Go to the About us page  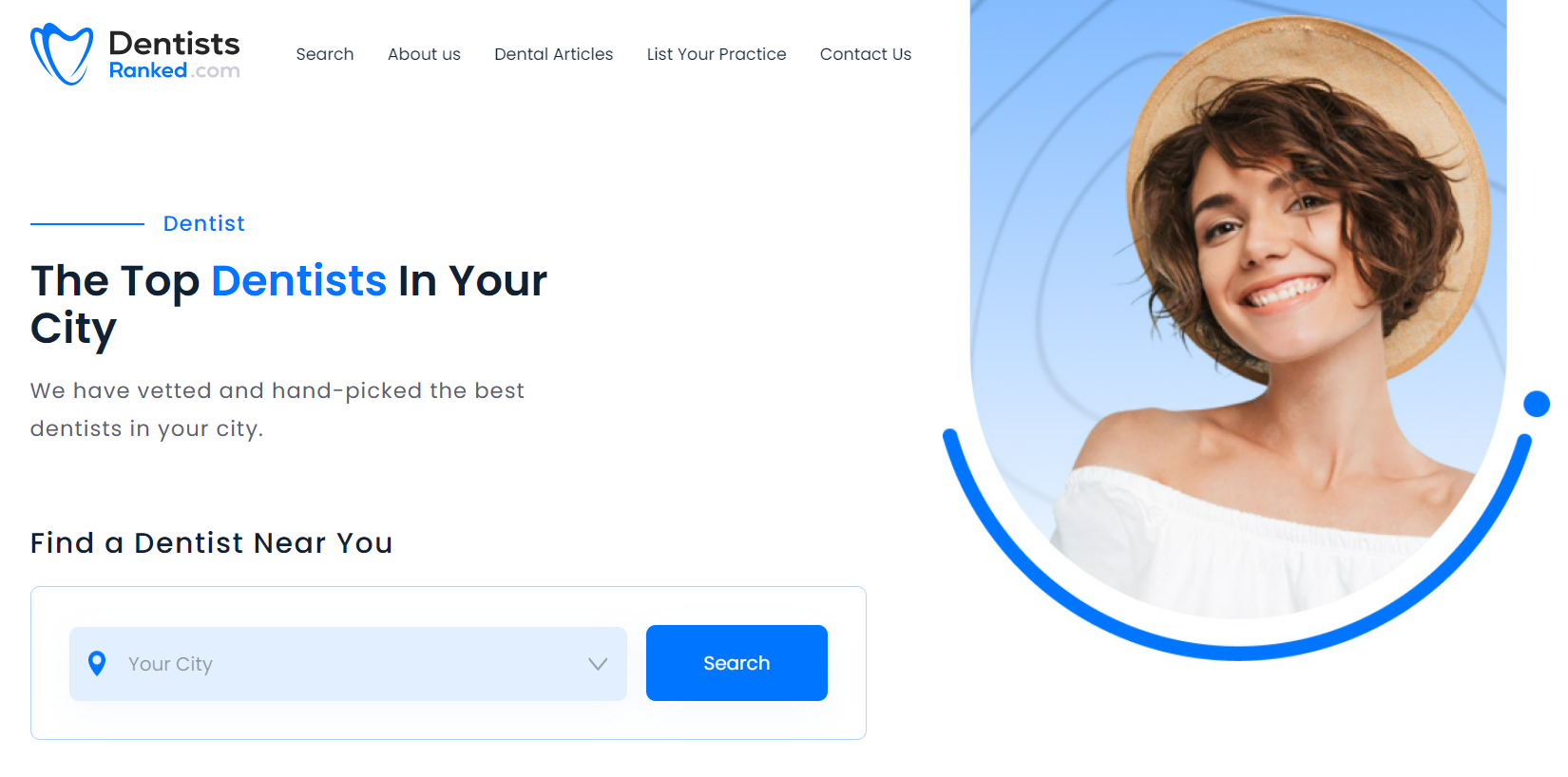[424, 54]
